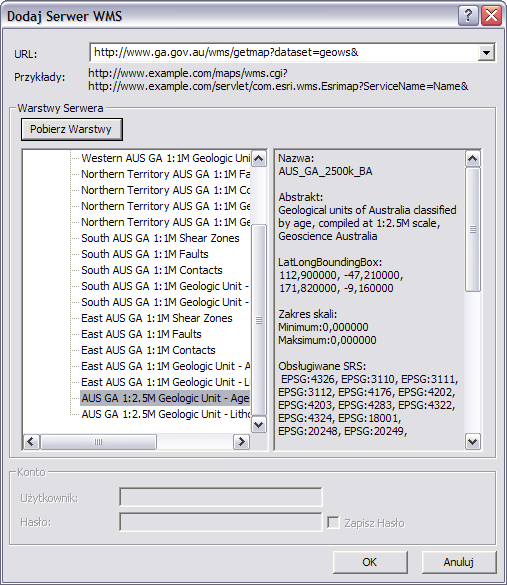Image resolution: width=507 pixels, height=586 pixels.
Task: Click the details panel vertical scrollbar thumb
Action: click(x=473, y=229)
